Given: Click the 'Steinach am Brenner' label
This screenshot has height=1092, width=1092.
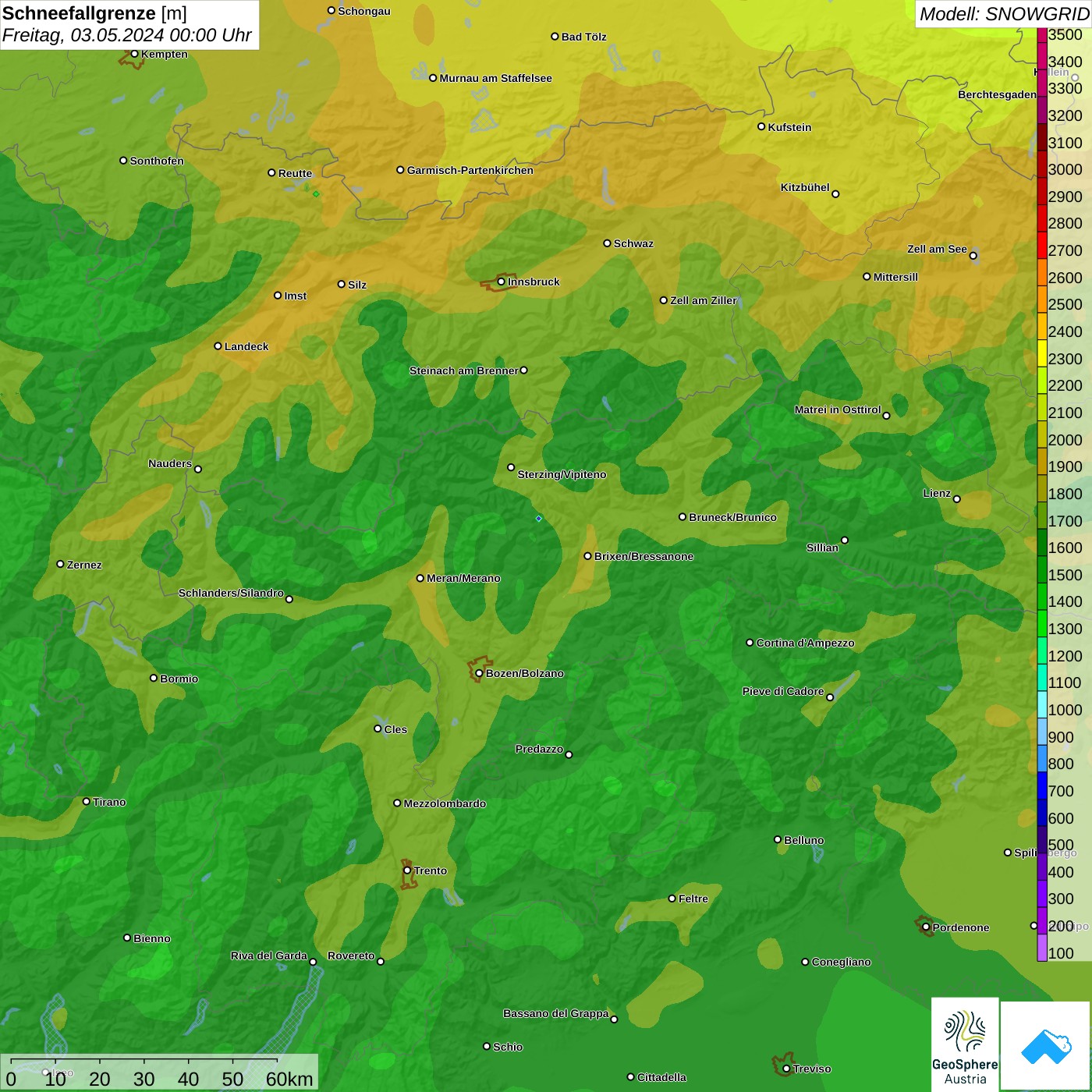Looking at the screenshot, I should 463,370.
